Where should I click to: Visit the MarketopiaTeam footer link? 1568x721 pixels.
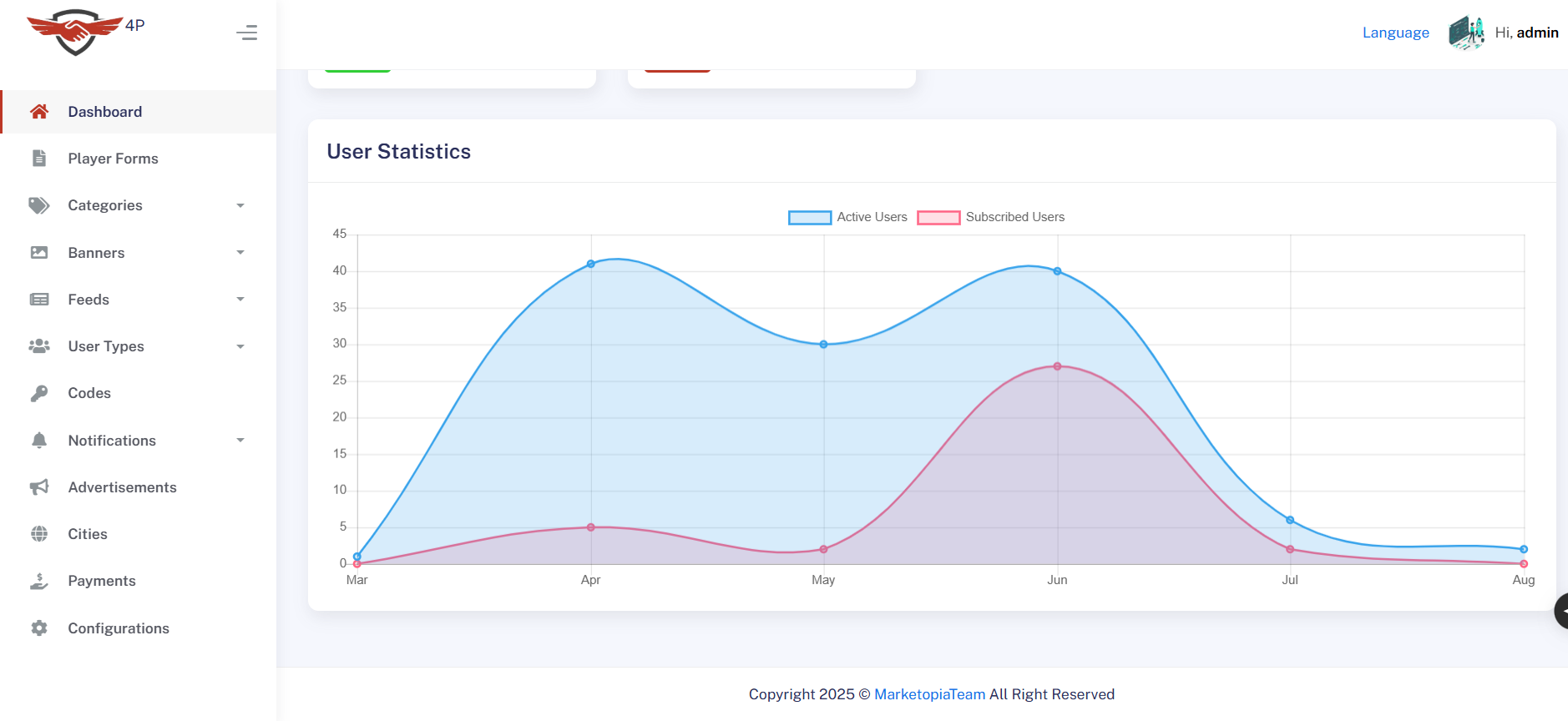(929, 694)
